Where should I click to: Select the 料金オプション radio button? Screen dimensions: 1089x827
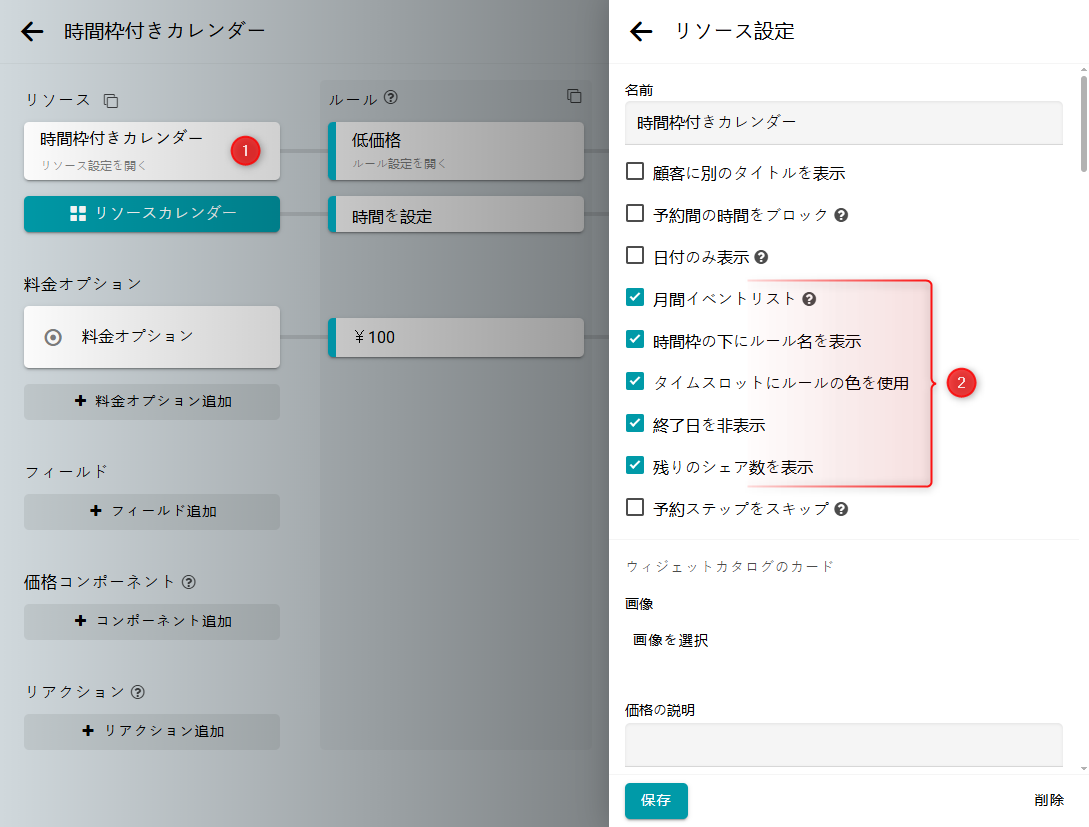pyautogui.click(x=53, y=337)
